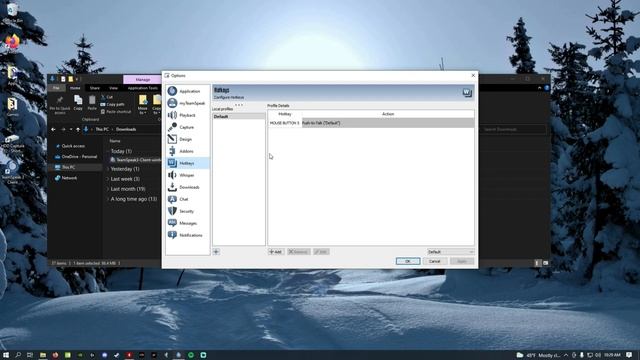This screenshot has height=360, width=640.
Task: Open Firefox from the desktop
Action: coord(12,42)
